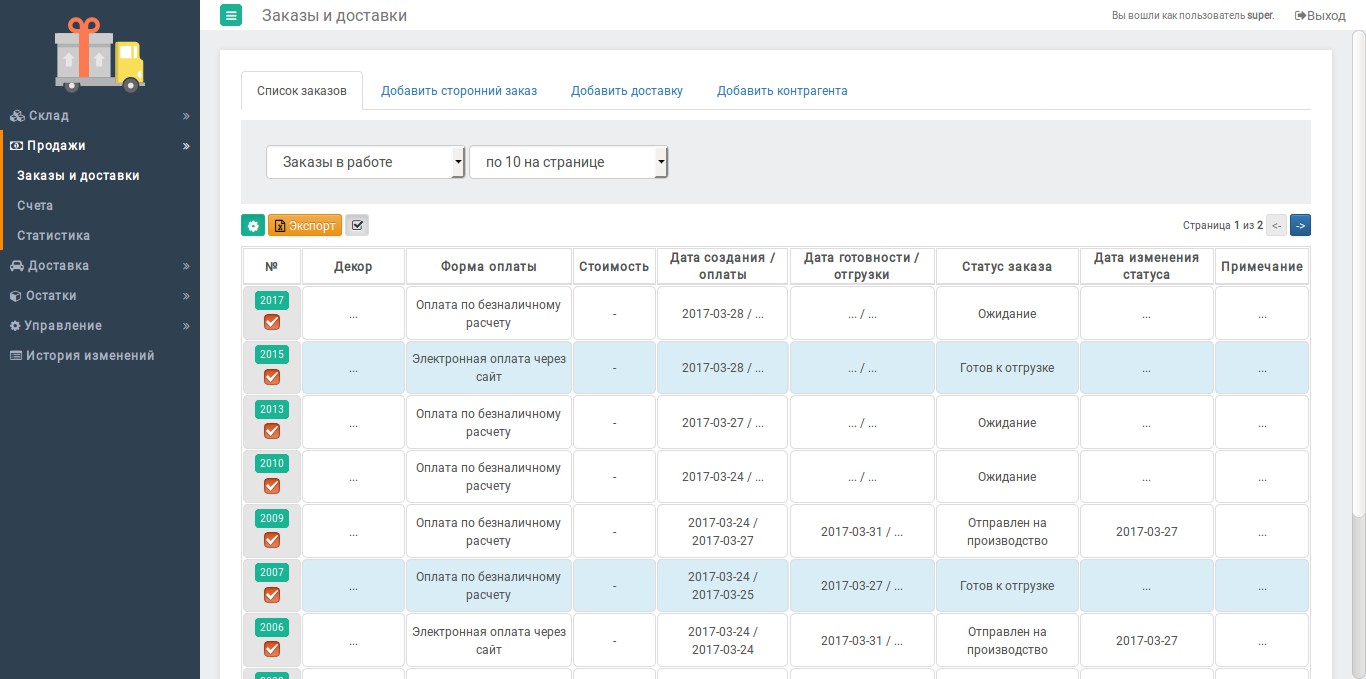1366x679 pixels.
Task: Click the Стоимость column header
Action: click(615, 266)
